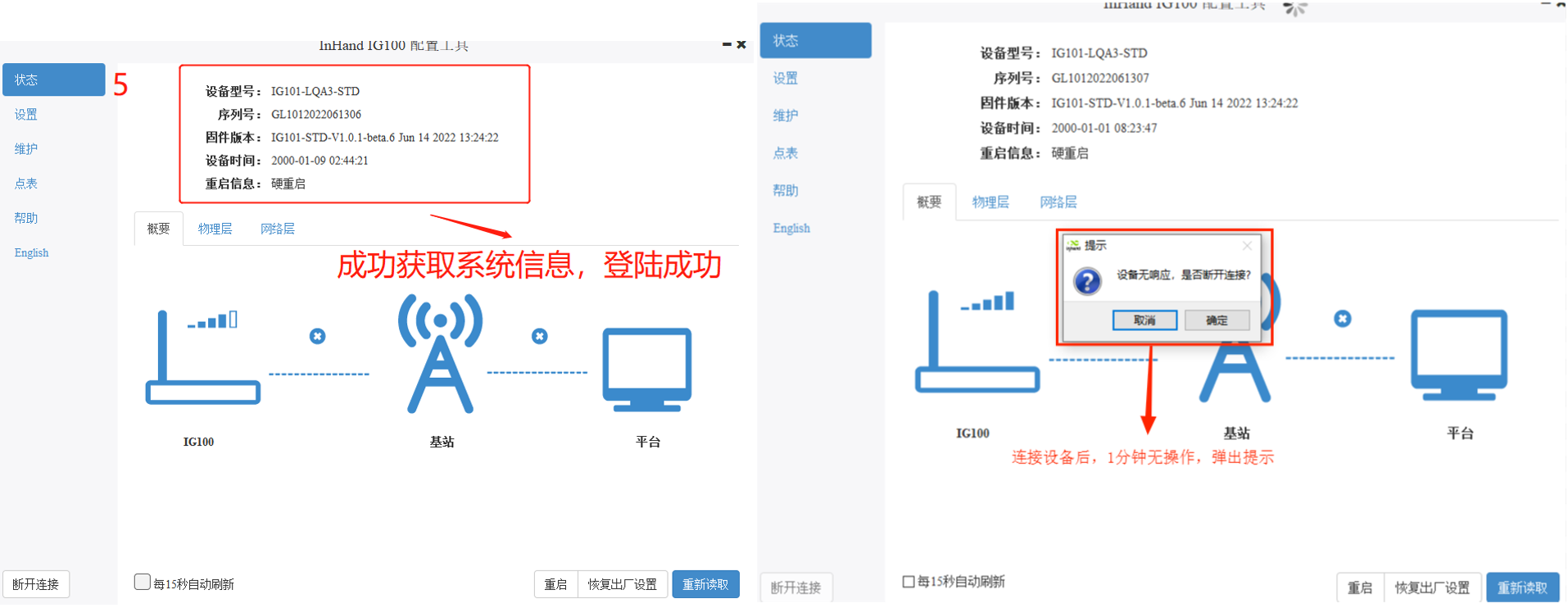
Task: Click the question mark icon in prompt dialog
Action: tap(1087, 282)
